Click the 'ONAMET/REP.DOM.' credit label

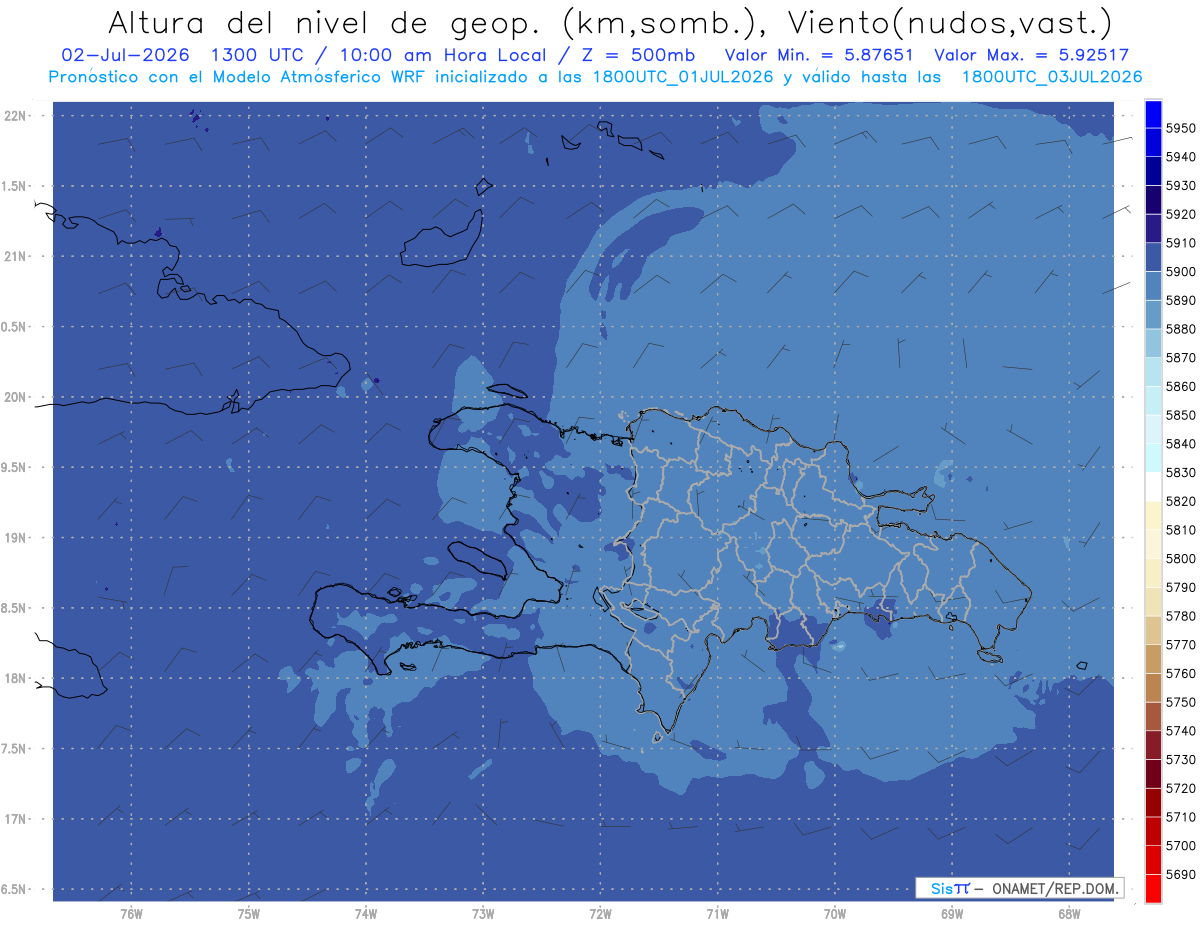click(x=1054, y=888)
